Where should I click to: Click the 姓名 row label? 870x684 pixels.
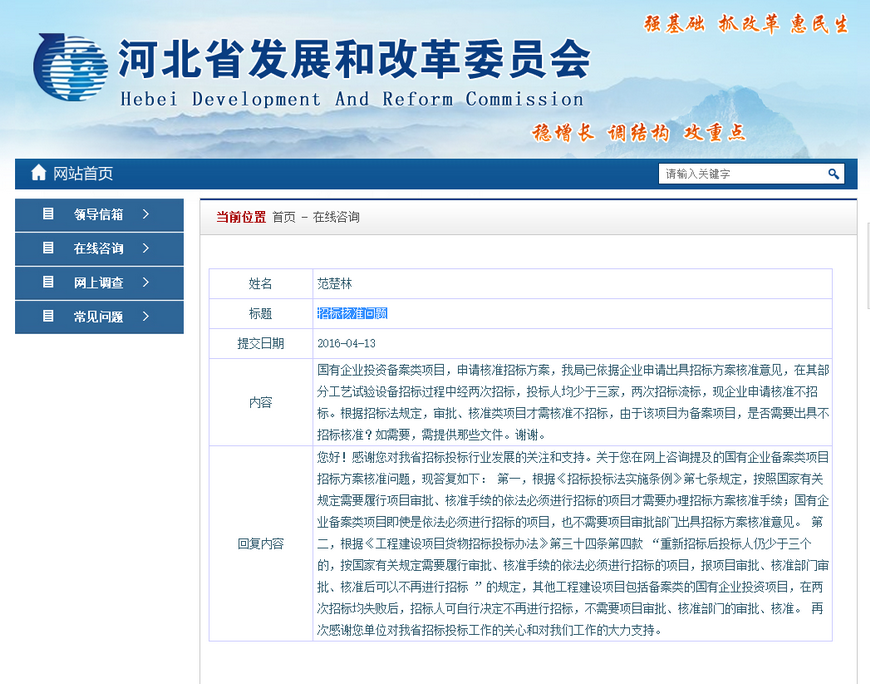260,283
